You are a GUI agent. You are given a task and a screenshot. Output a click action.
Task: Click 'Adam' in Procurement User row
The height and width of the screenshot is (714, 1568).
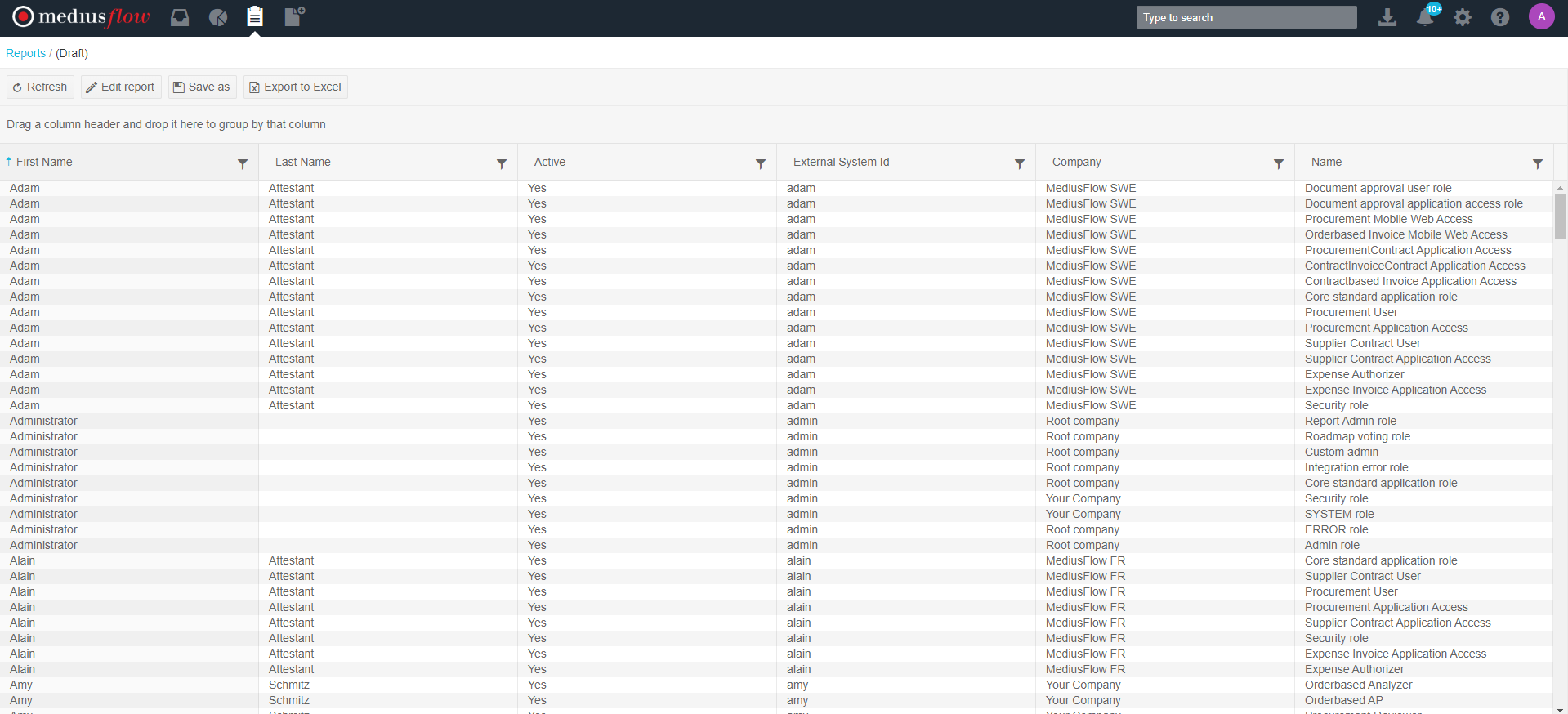[25, 312]
